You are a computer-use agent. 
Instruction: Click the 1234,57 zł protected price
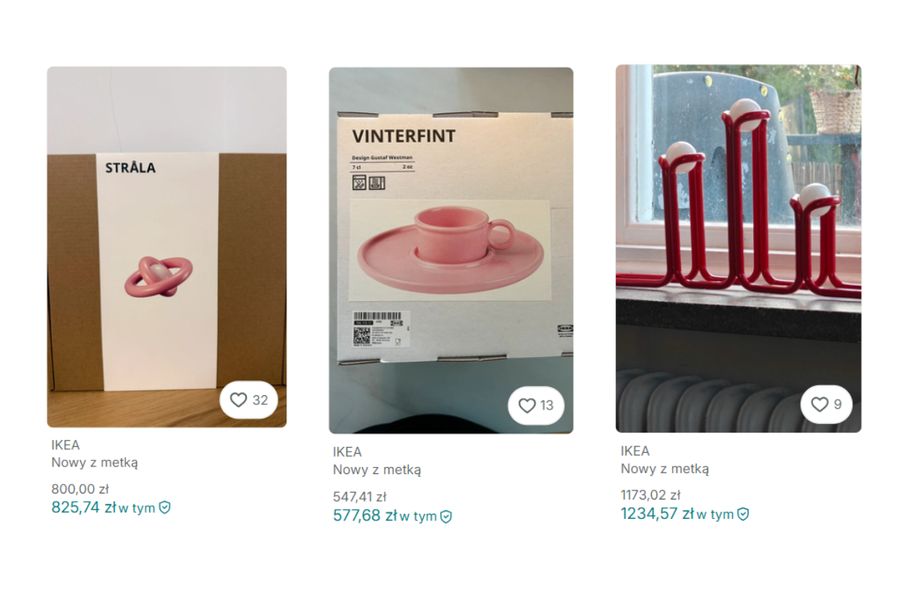tap(656, 513)
